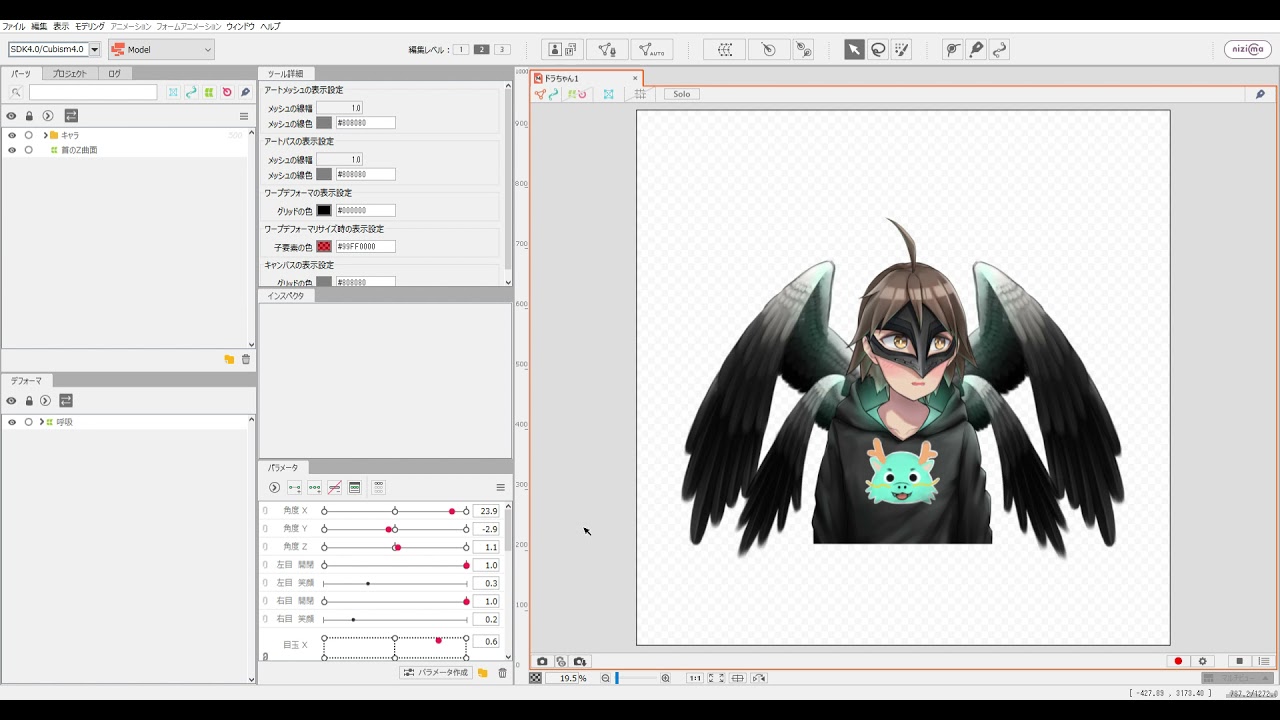Viewport: 1280px width, 720px height.
Task: Click the parameter panel trash icon
Action: pos(502,673)
